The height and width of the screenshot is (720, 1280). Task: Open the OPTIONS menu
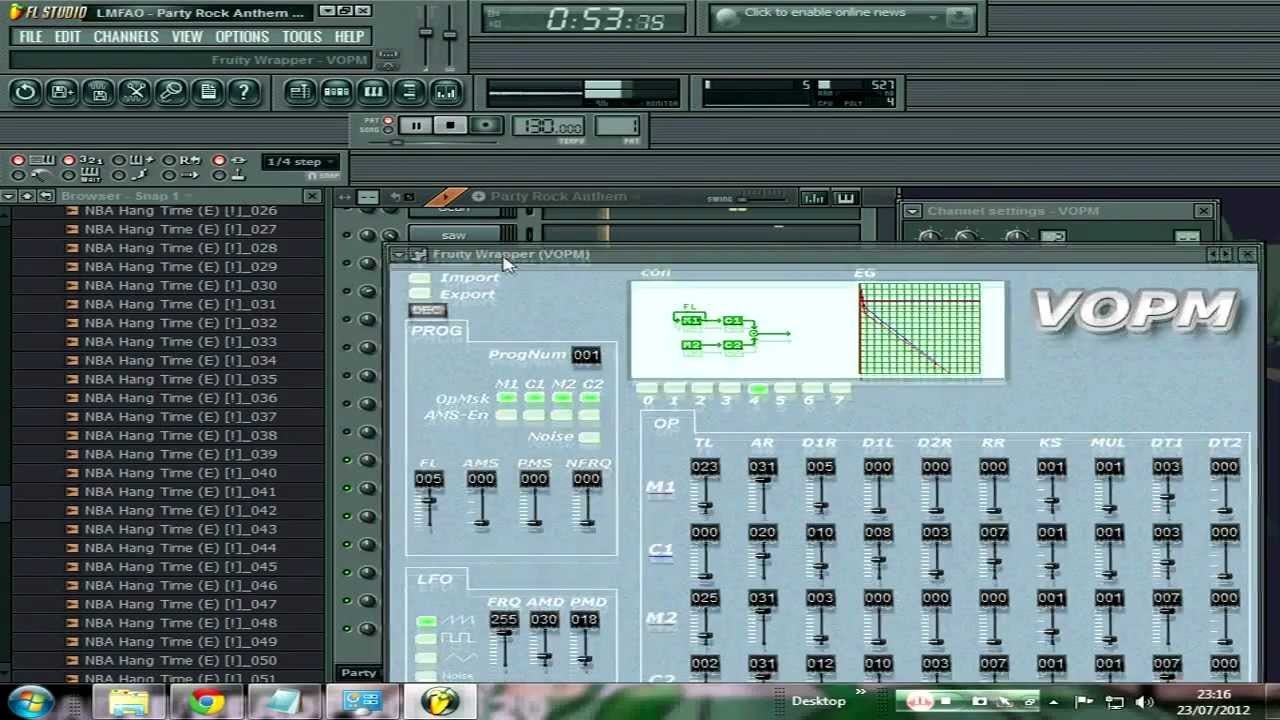click(x=242, y=36)
